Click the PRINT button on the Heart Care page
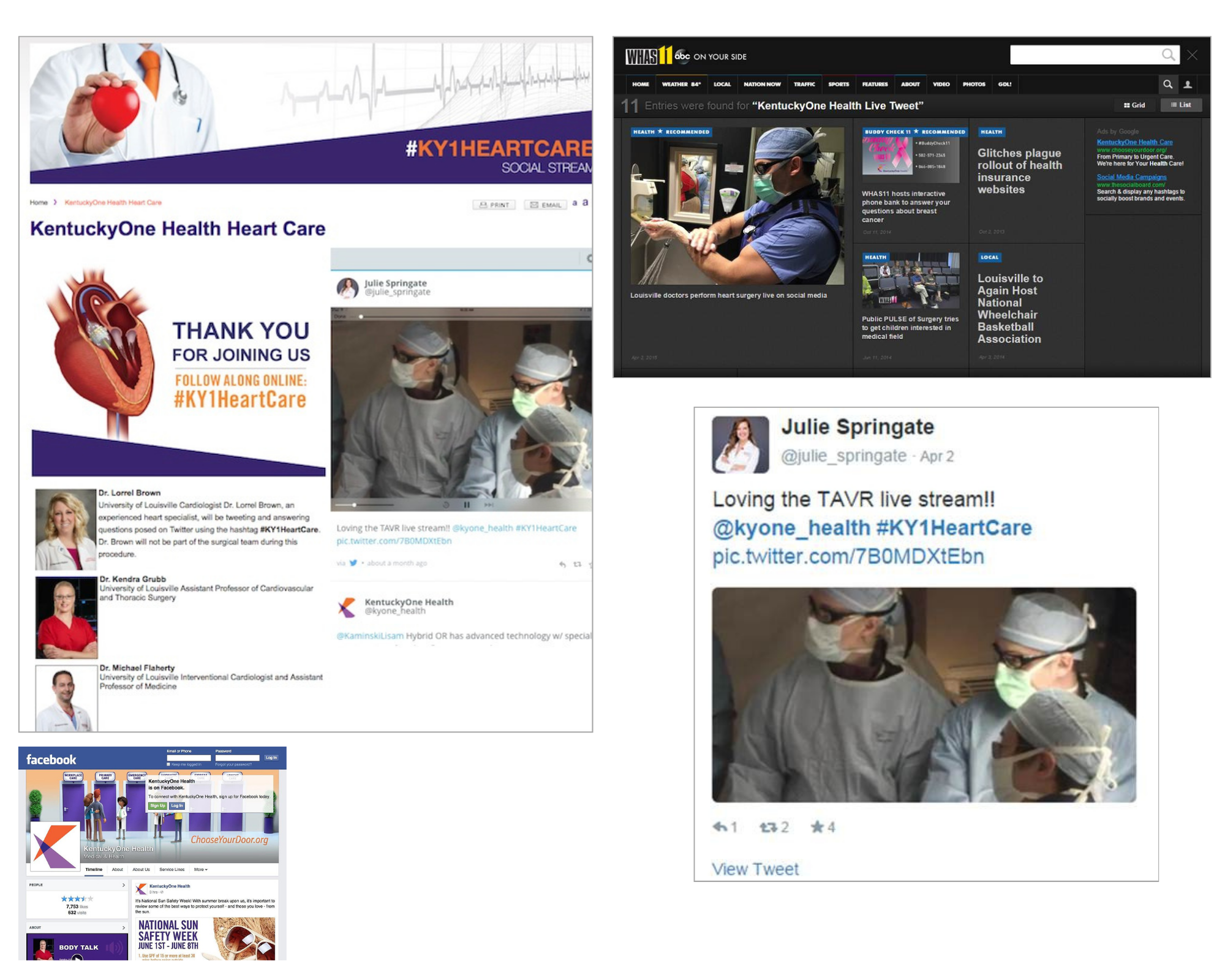 494,205
